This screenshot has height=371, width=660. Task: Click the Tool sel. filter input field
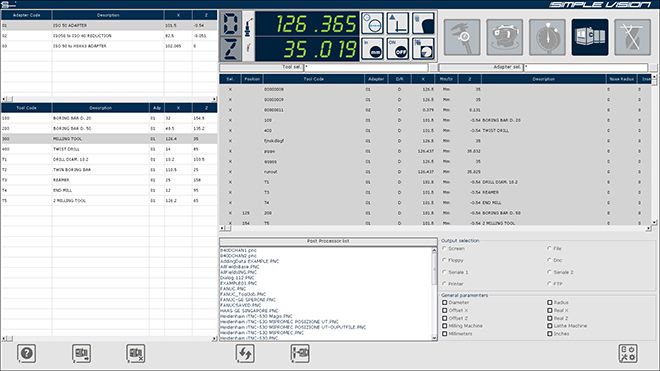tap(366, 67)
